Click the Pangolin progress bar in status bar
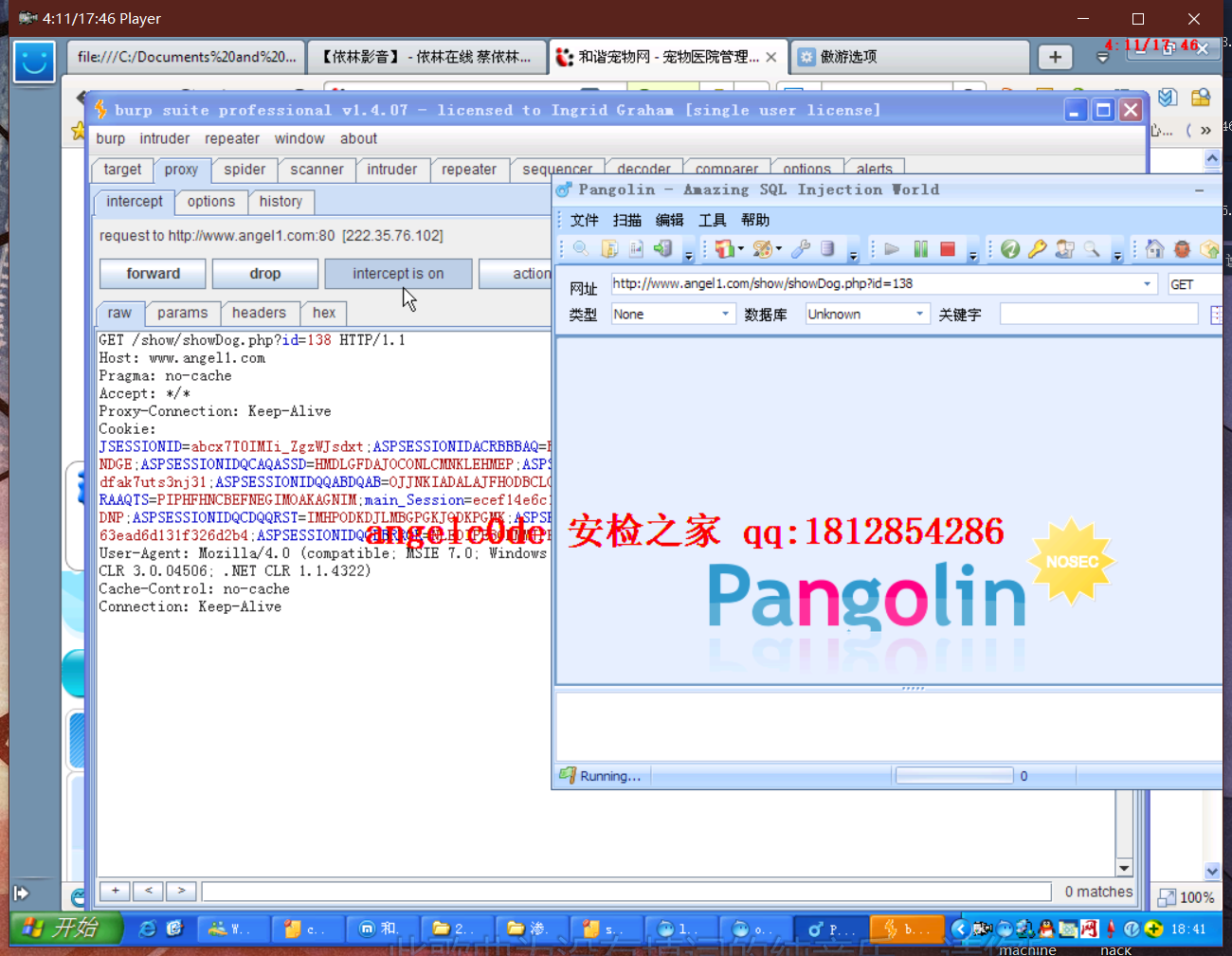 pos(954,776)
